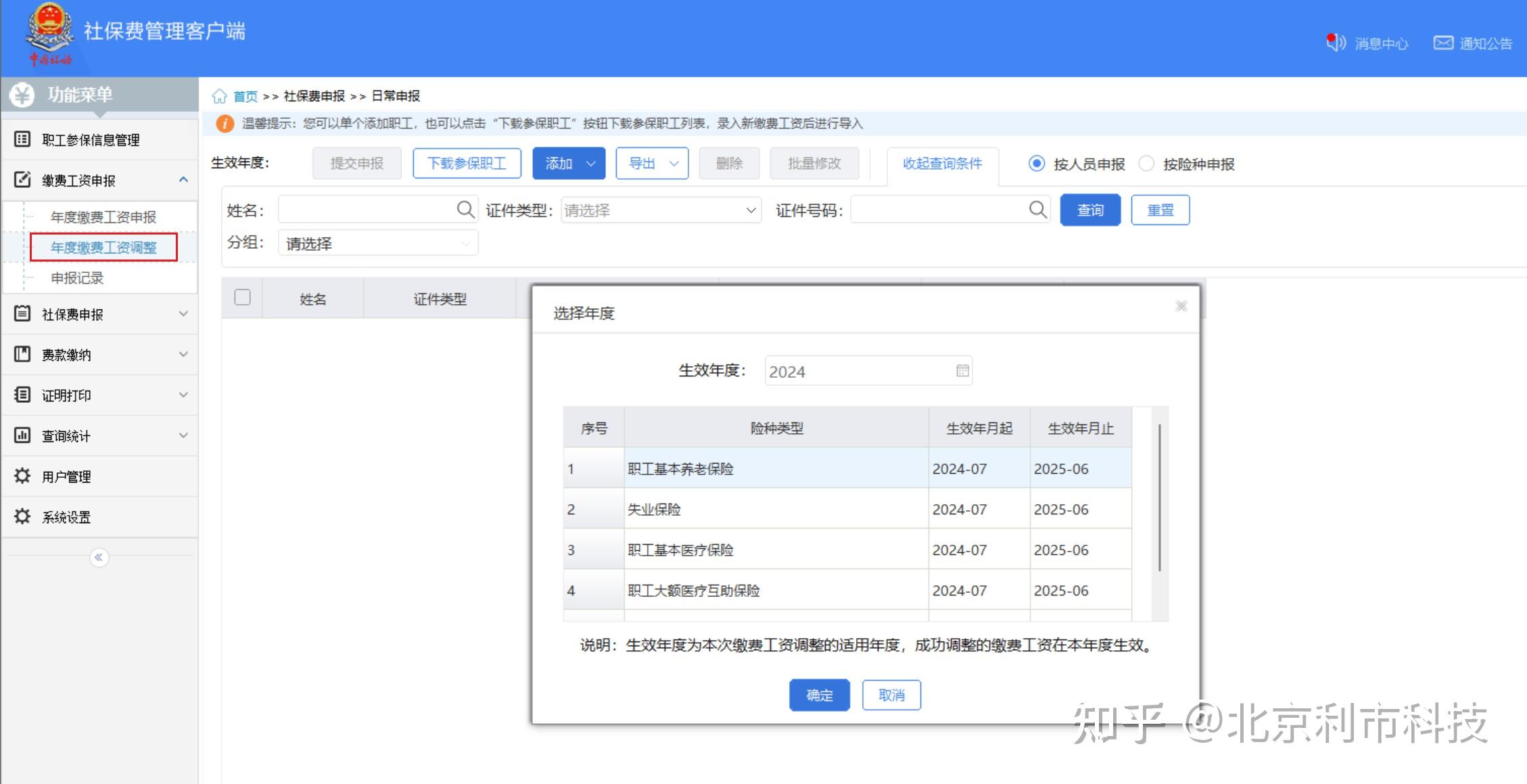
Task: Open 系统设置 menu
Action: (x=100, y=517)
